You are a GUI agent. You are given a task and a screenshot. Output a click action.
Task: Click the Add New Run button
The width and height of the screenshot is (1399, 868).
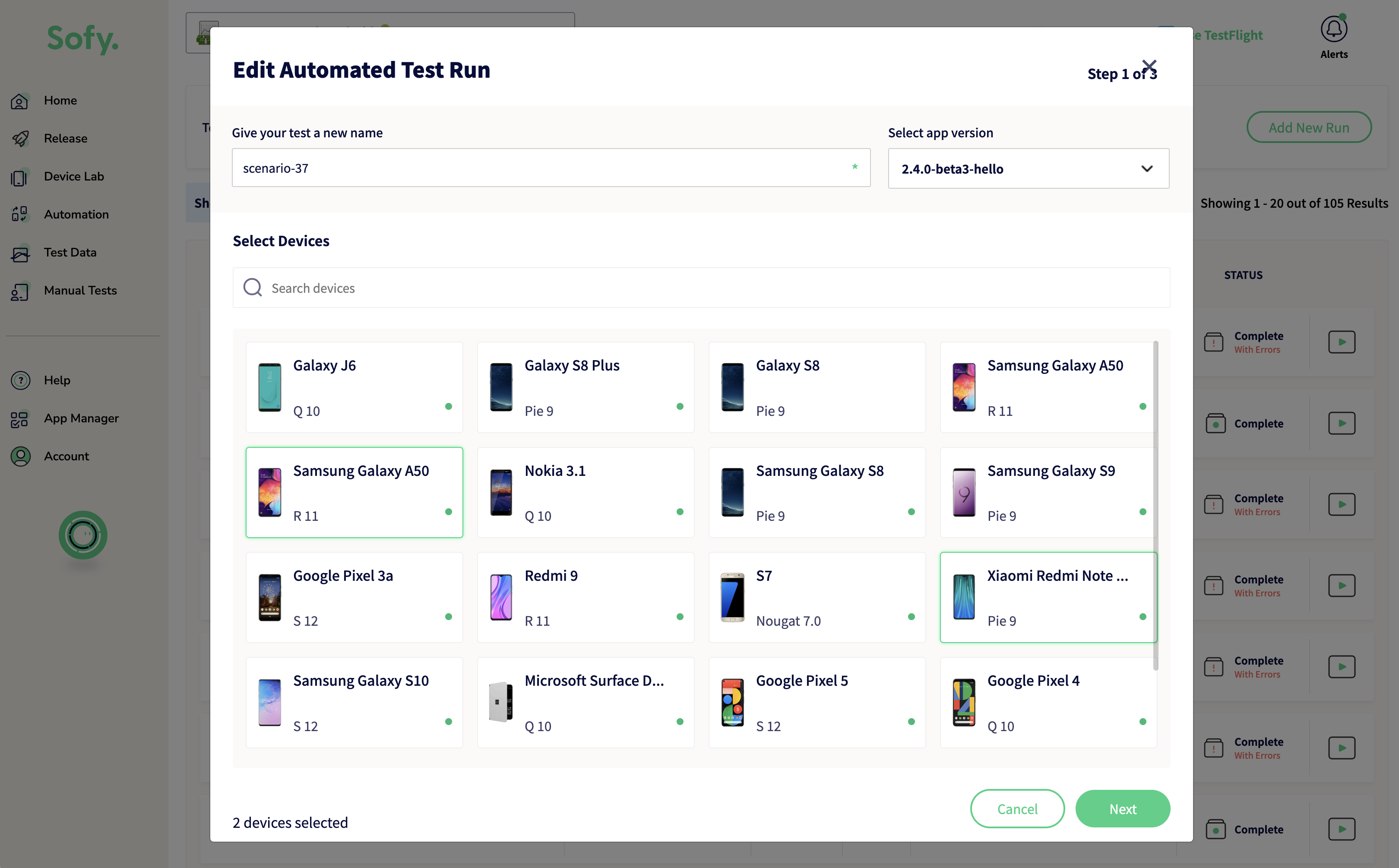pyautogui.click(x=1308, y=127)
